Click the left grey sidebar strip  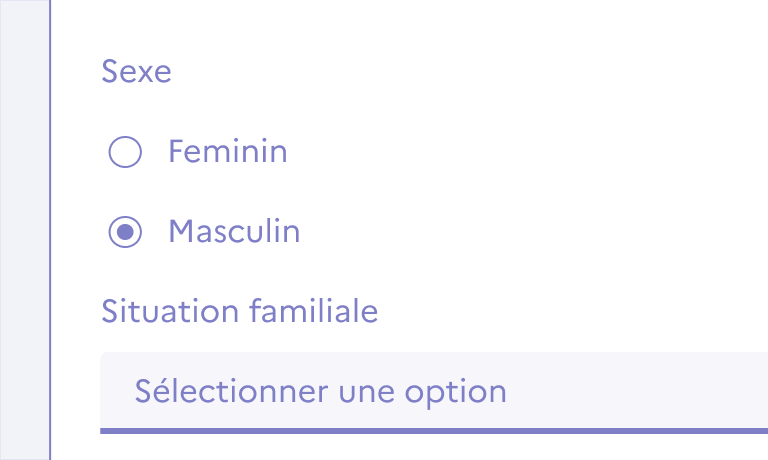pos(24,230)
